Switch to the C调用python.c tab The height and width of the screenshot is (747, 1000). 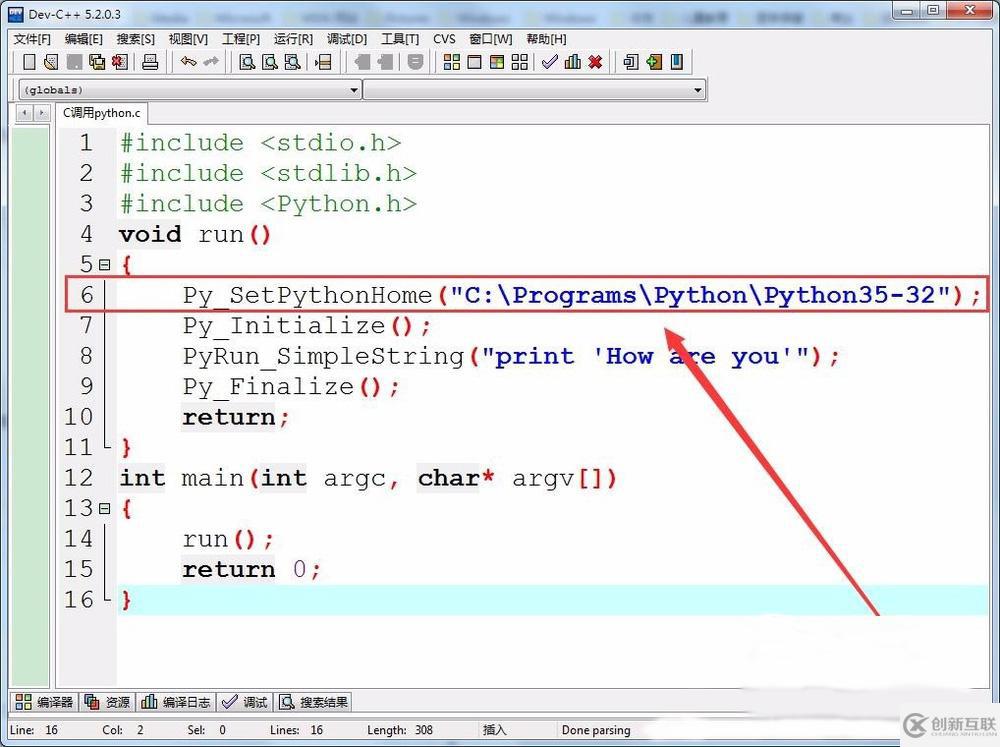(100, 113)
